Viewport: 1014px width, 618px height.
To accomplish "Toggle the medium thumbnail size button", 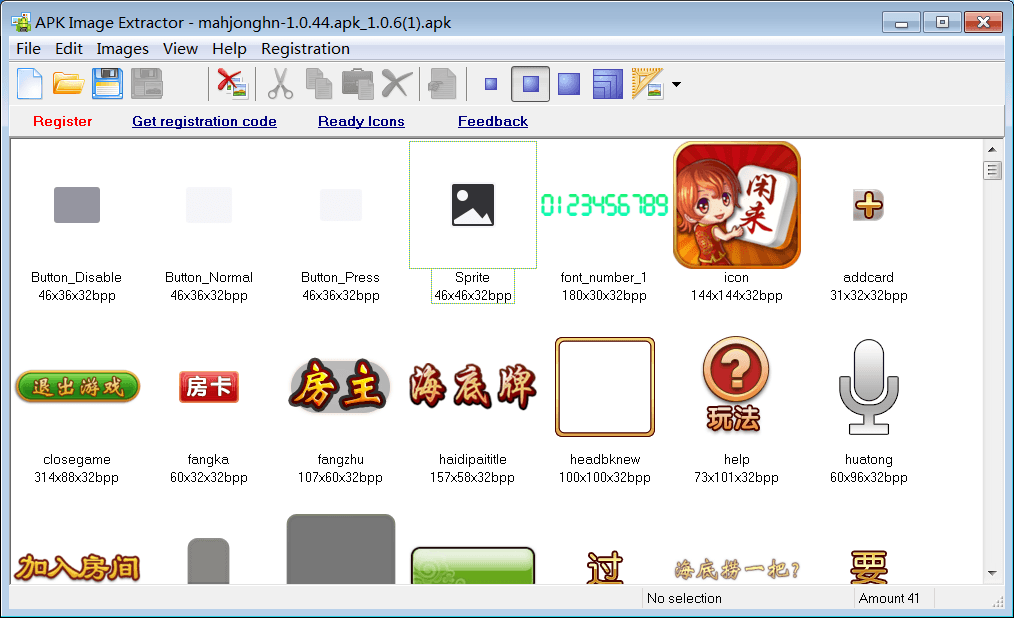I will coord(530,84).
